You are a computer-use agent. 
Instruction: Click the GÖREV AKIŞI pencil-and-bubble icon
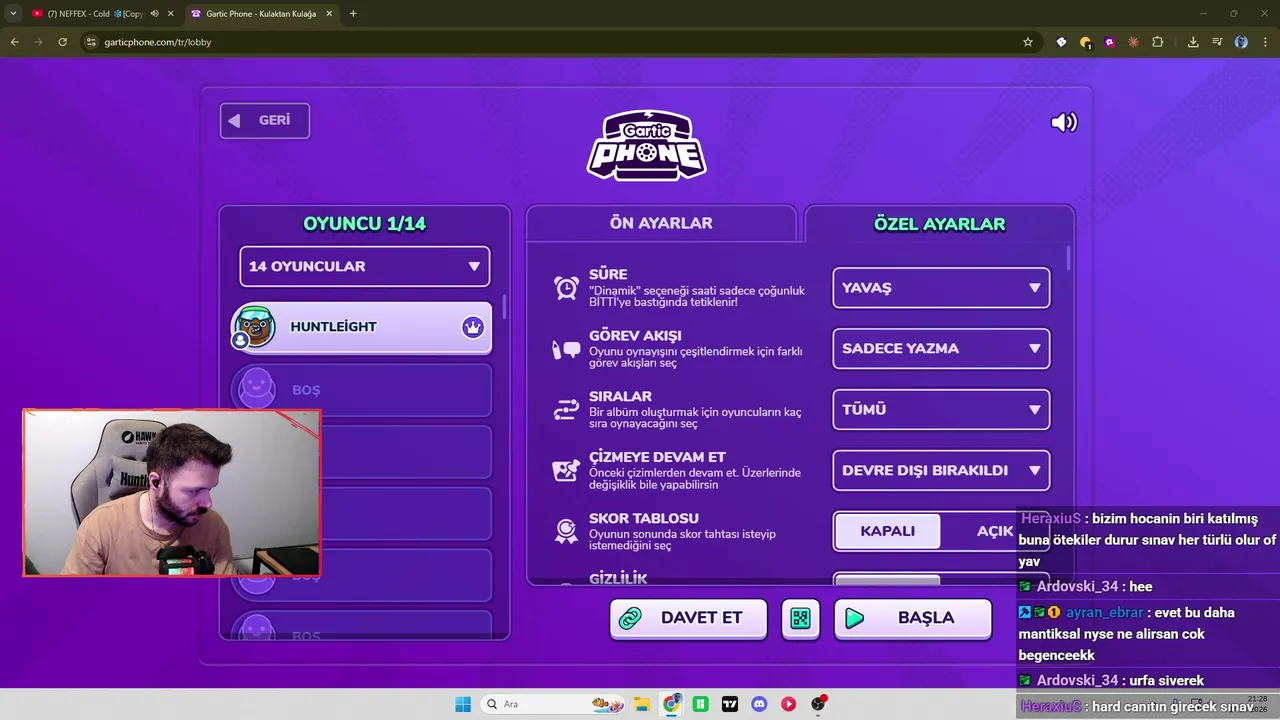[567, 349]
